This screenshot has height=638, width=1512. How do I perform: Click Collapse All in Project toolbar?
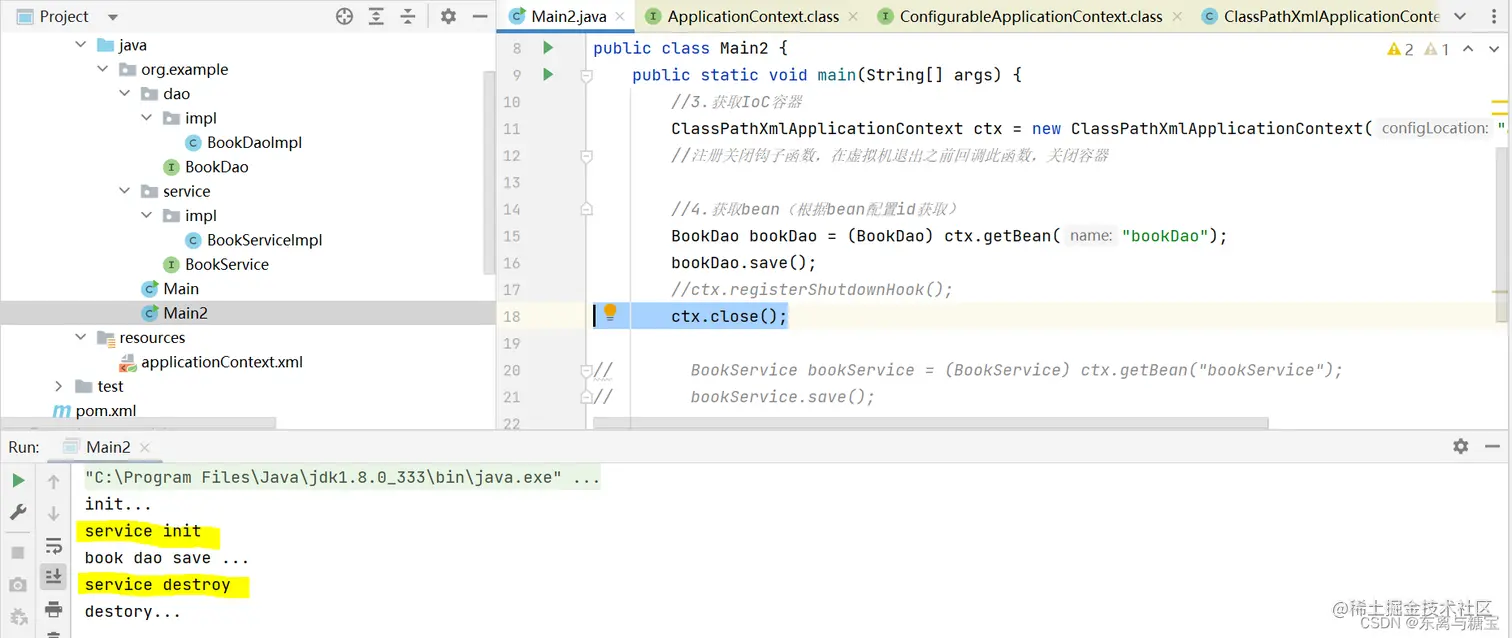[x=408, y=16]
